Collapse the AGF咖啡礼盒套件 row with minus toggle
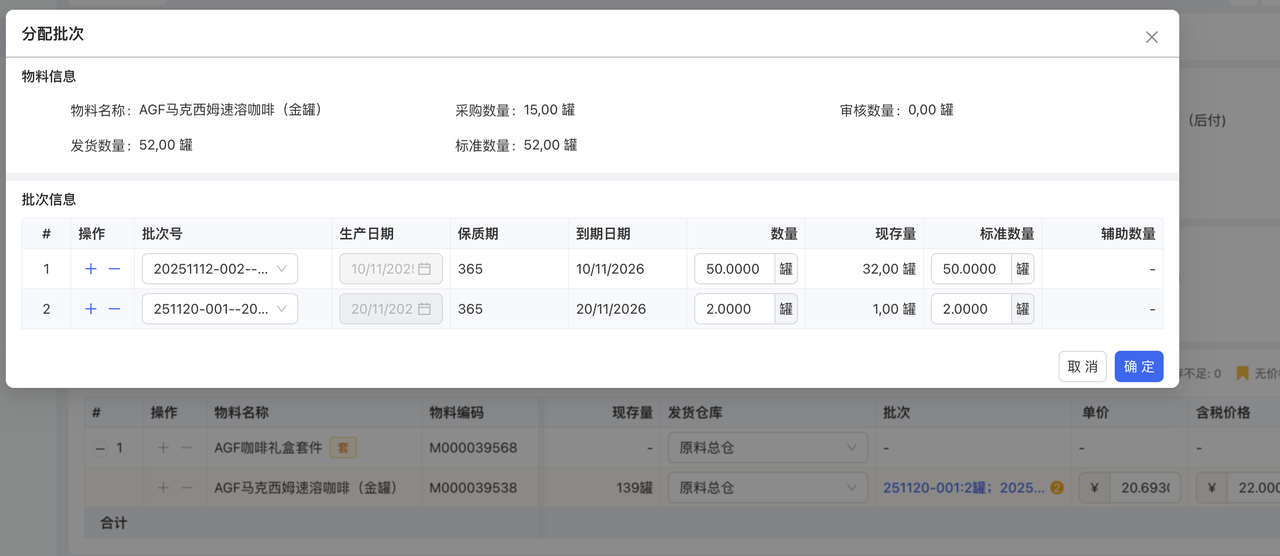This screenshot has height=556, width=1280. click(99, 448)
